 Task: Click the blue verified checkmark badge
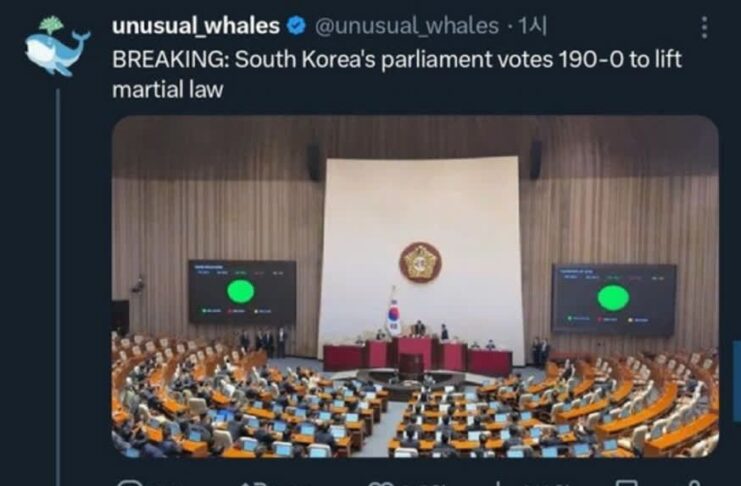(297, 26)
